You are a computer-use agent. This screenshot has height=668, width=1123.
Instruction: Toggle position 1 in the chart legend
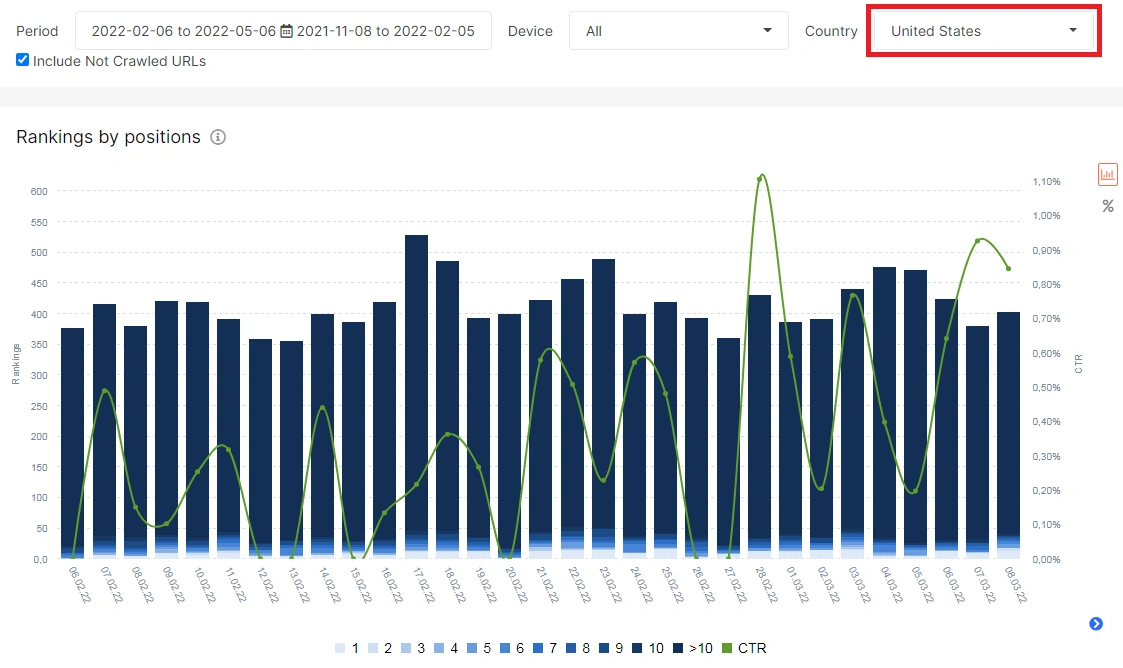coord(348,648)
